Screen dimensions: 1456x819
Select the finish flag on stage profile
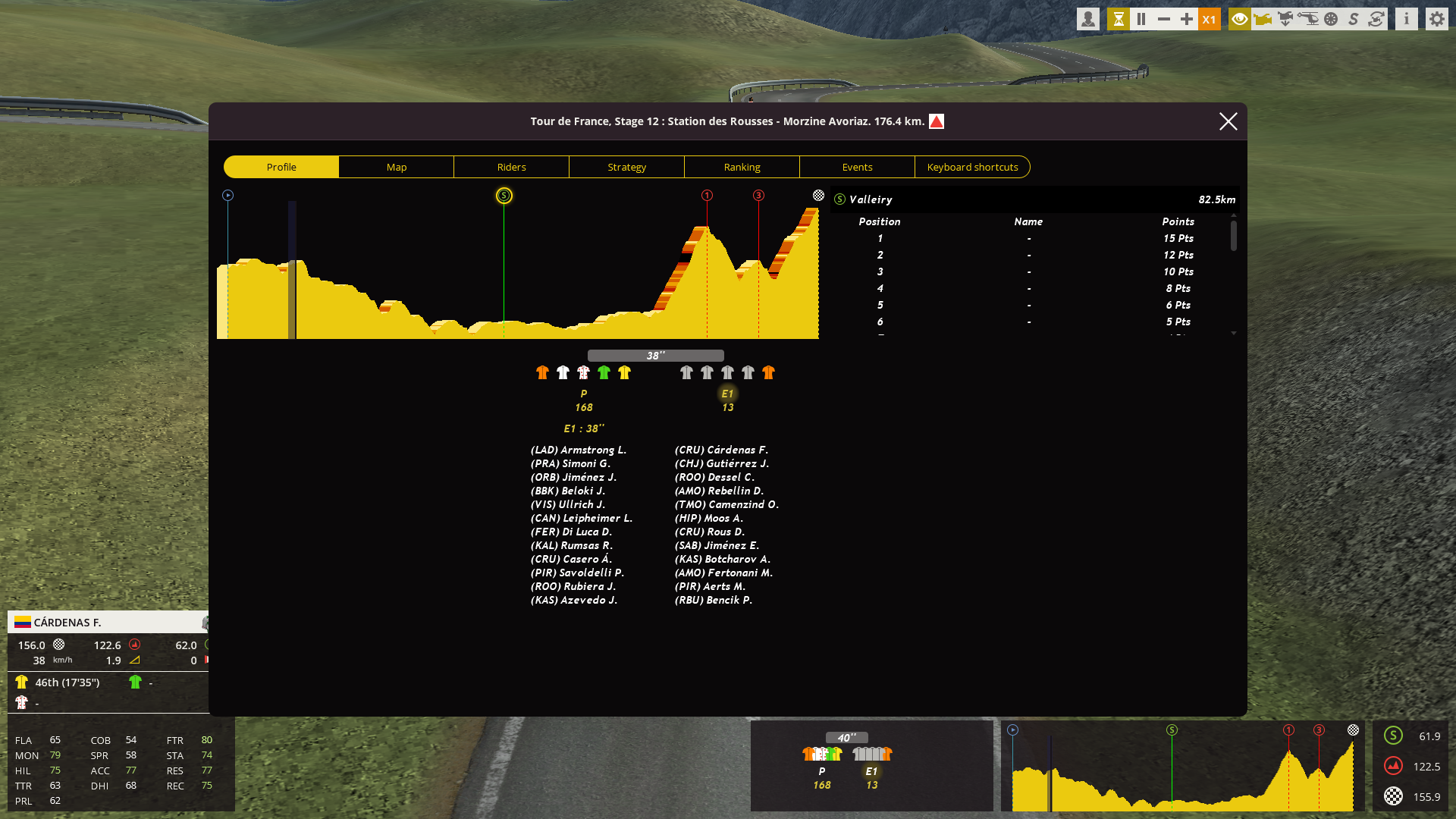pyautogui.click(x=818, y=196)
